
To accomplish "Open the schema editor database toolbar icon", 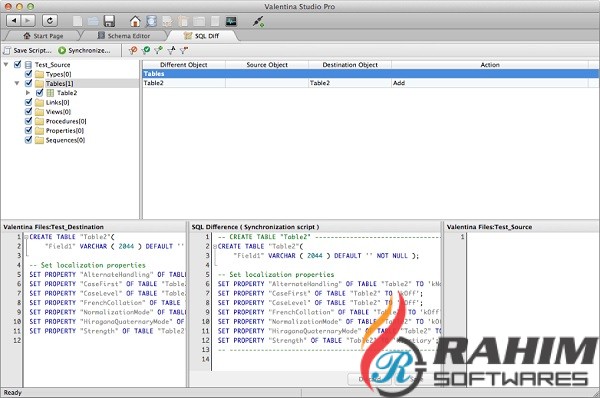I will [151, 21].
